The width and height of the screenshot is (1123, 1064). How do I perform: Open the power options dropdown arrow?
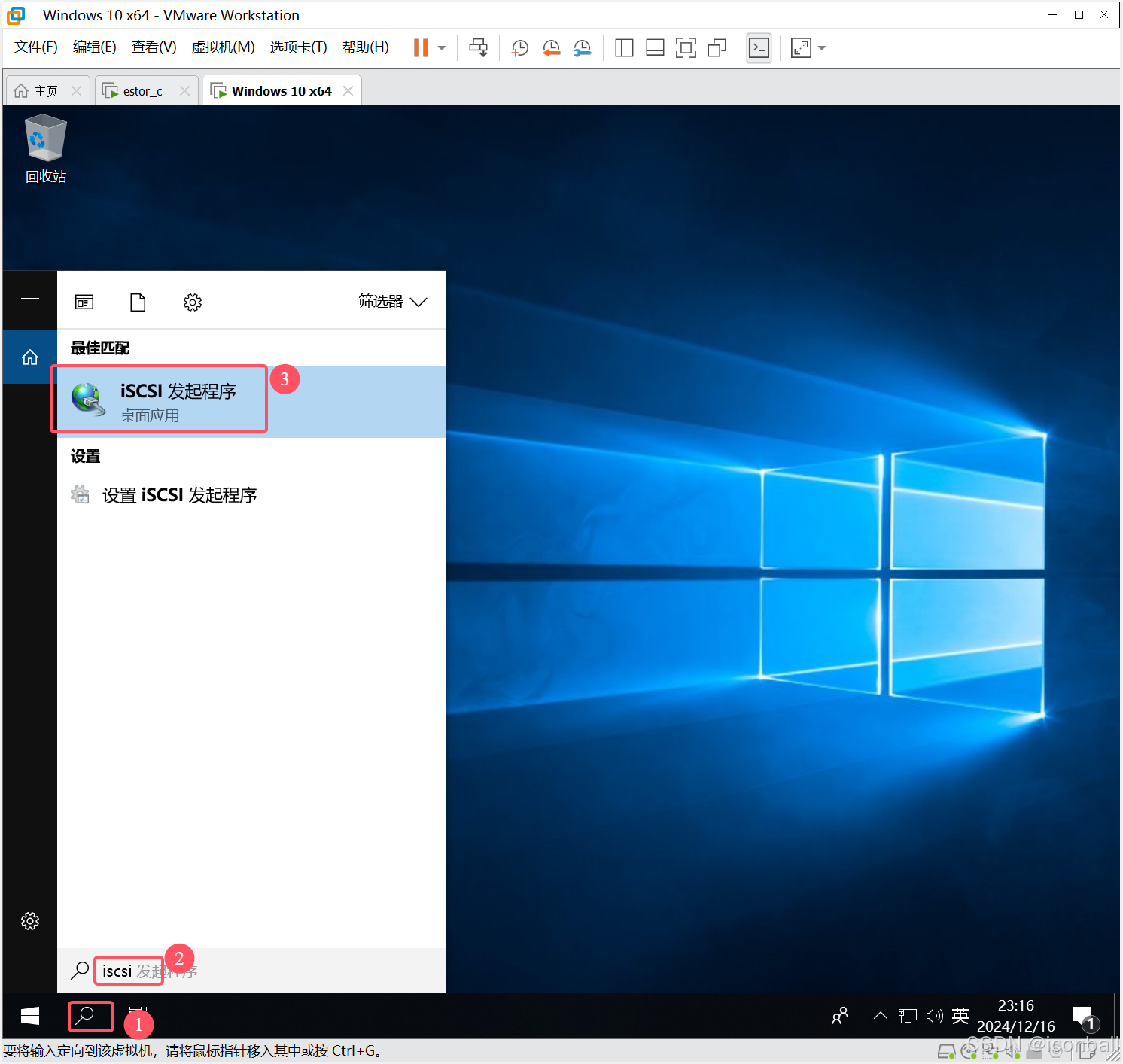click(442, 48)
